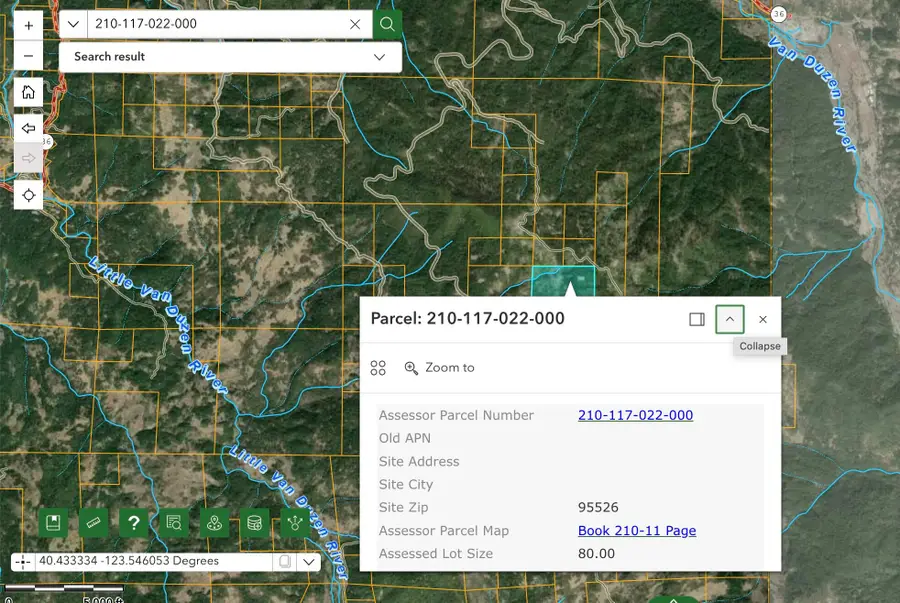Screen dimensions: 900x603
Task: Return to default map extent home icon
Action: click(x=29, y=92)
